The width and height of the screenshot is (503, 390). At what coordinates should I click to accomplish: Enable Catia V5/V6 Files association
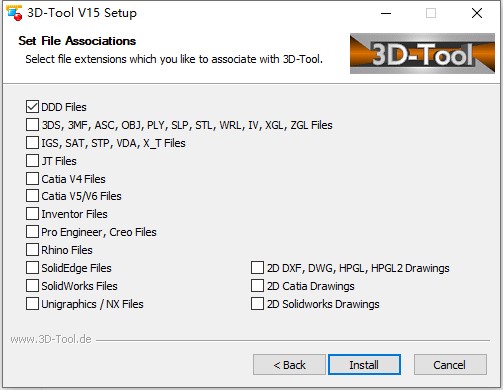32,196
